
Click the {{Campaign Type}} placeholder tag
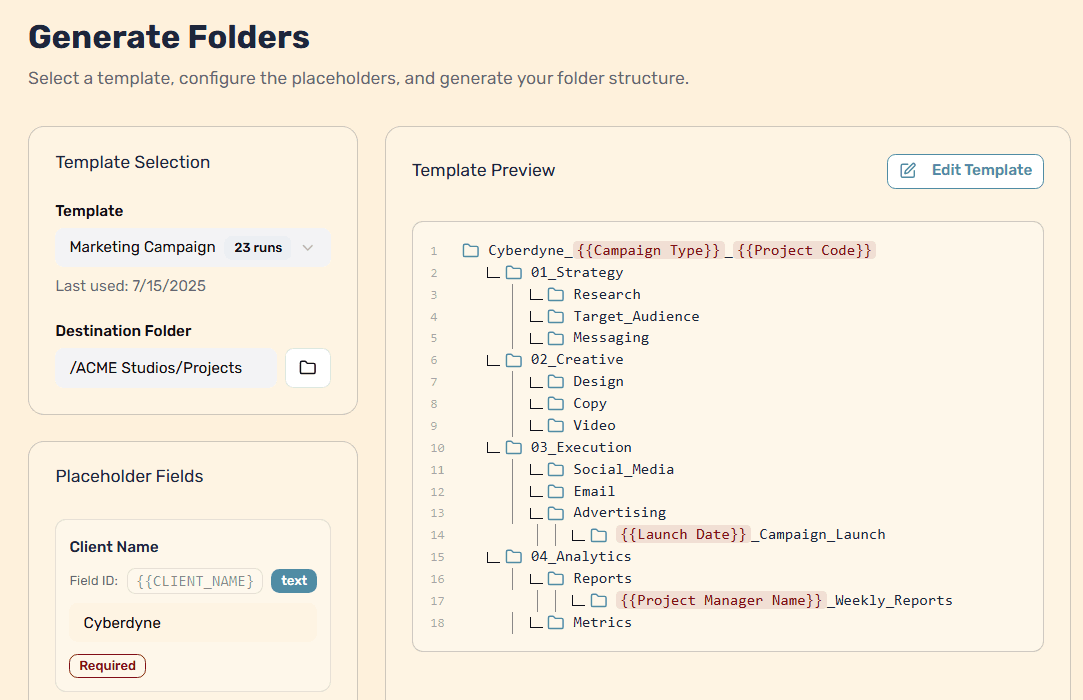[649, 250]
